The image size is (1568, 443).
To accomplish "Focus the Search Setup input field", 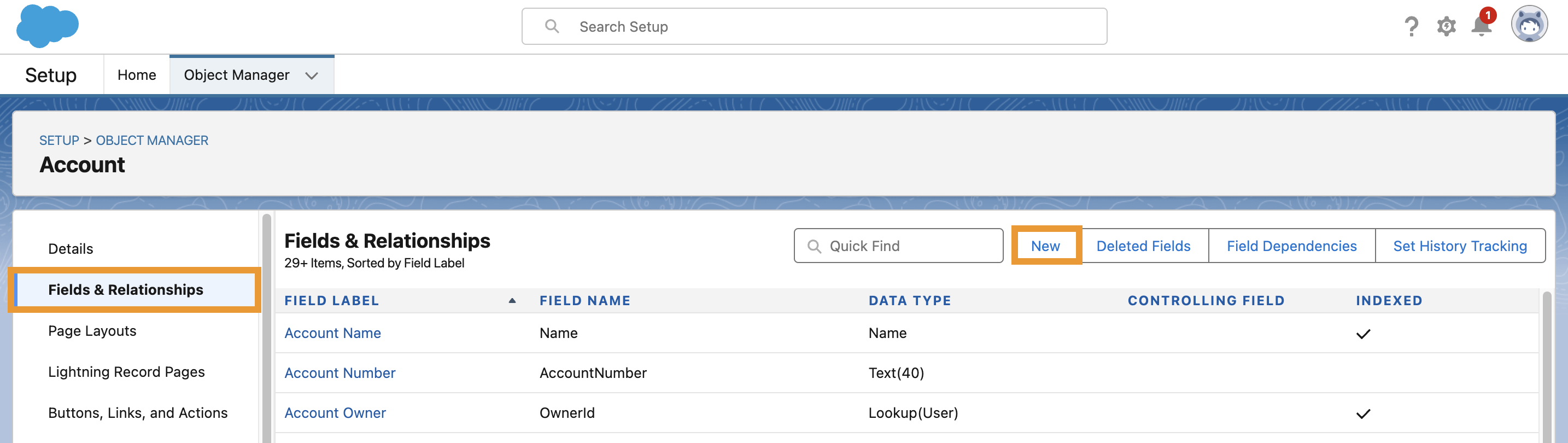I will click(814, 26).
